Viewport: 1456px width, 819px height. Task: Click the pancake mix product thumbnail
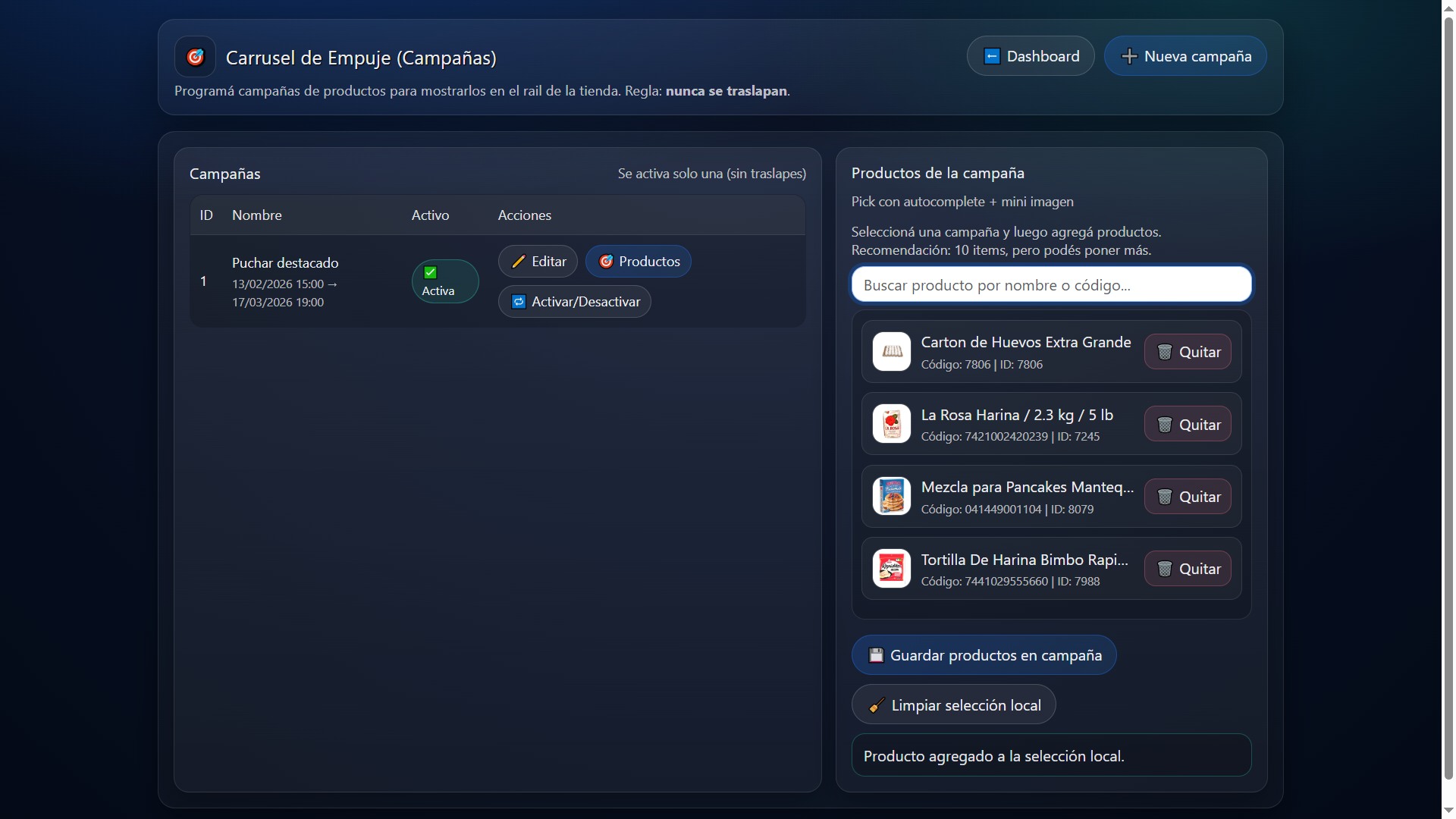point(891,497)
